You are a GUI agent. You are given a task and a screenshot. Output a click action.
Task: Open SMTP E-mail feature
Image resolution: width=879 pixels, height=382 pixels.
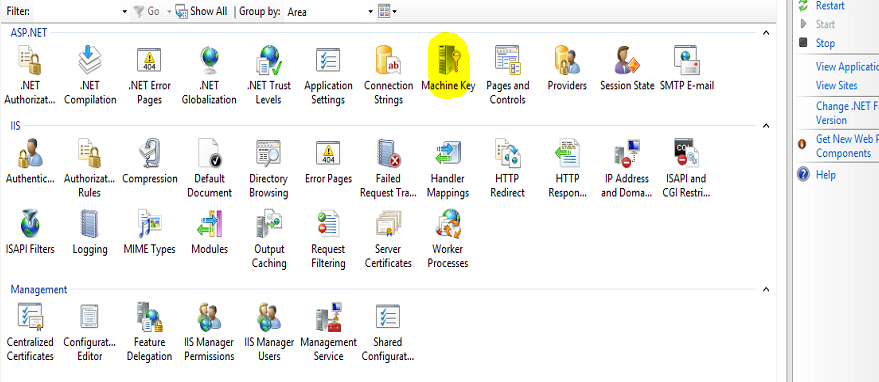point(687,69)
